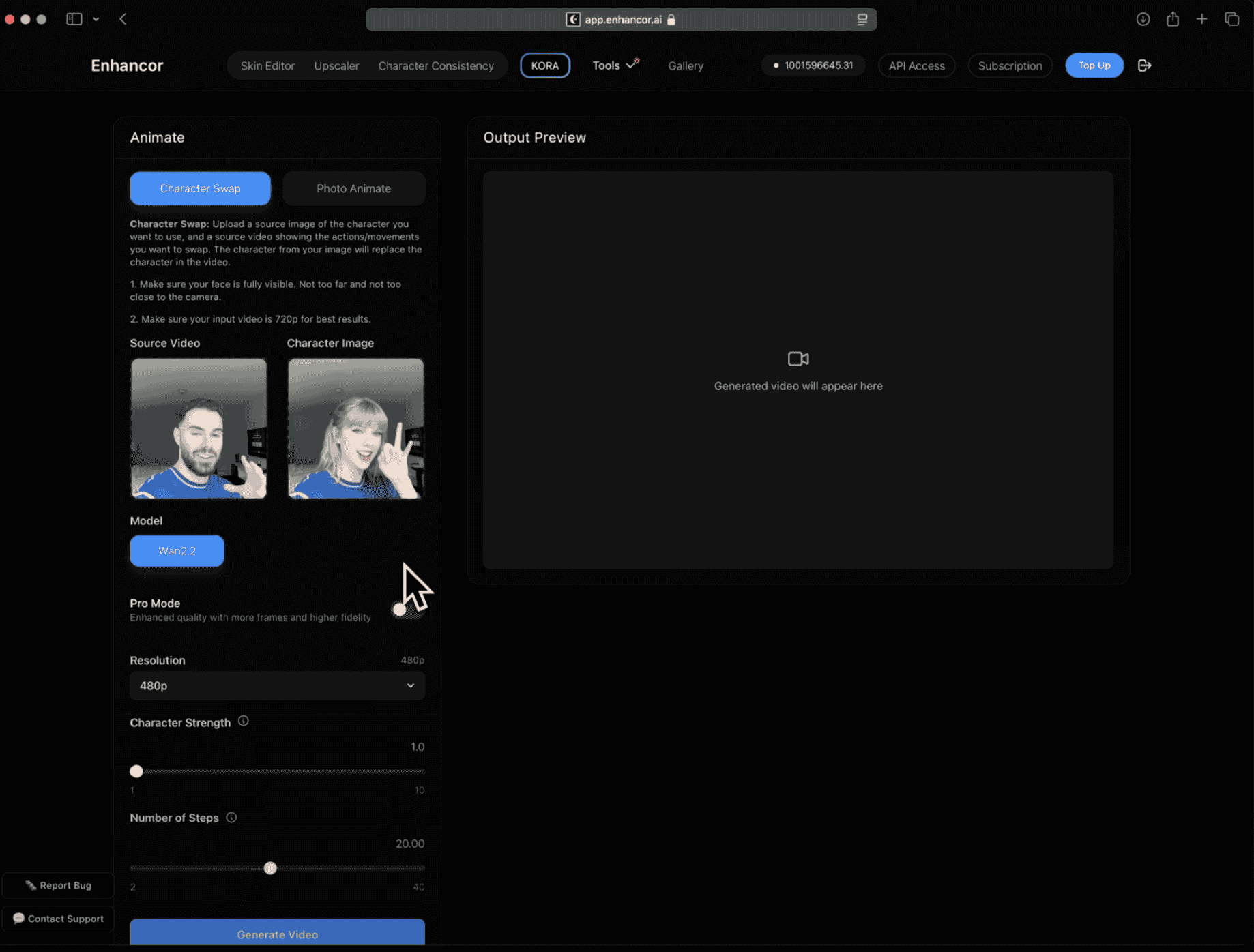Screen dimensions: 1254x952
Task: Click the Safari share icon
Action: pos(1172,19)
